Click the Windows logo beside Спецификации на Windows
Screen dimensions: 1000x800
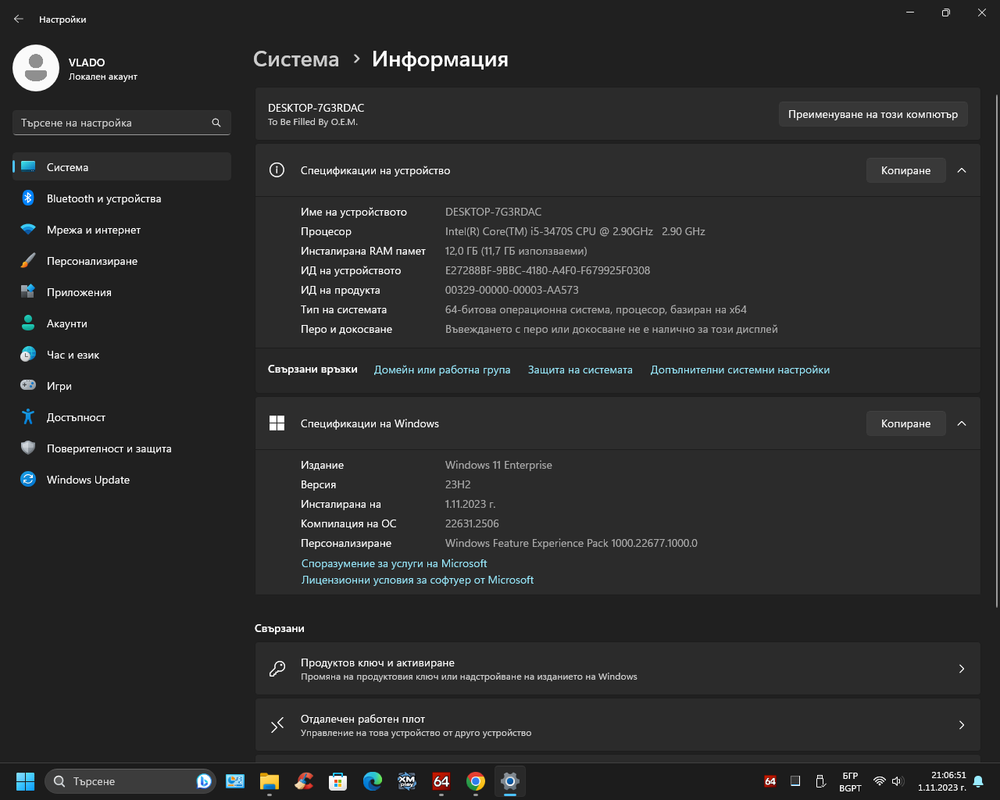click(x=277, y=424)
